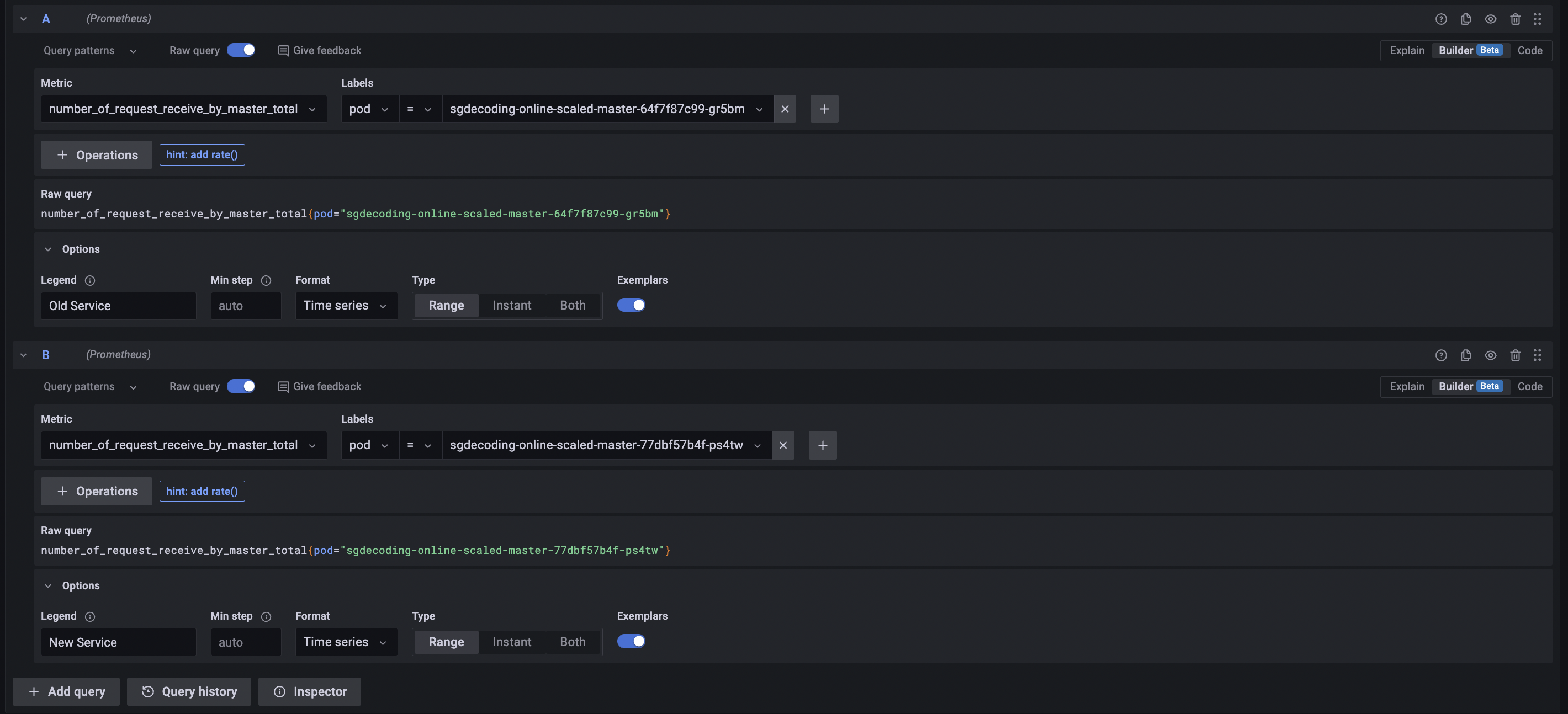The image size is (1568, 714).
Task: Open Query patterns dropdown in query B
Action: click(x=90, y=387)
